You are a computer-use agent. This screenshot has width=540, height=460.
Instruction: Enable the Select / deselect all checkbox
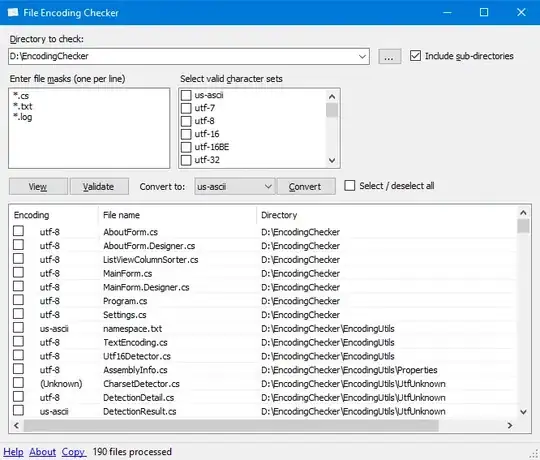350,186
